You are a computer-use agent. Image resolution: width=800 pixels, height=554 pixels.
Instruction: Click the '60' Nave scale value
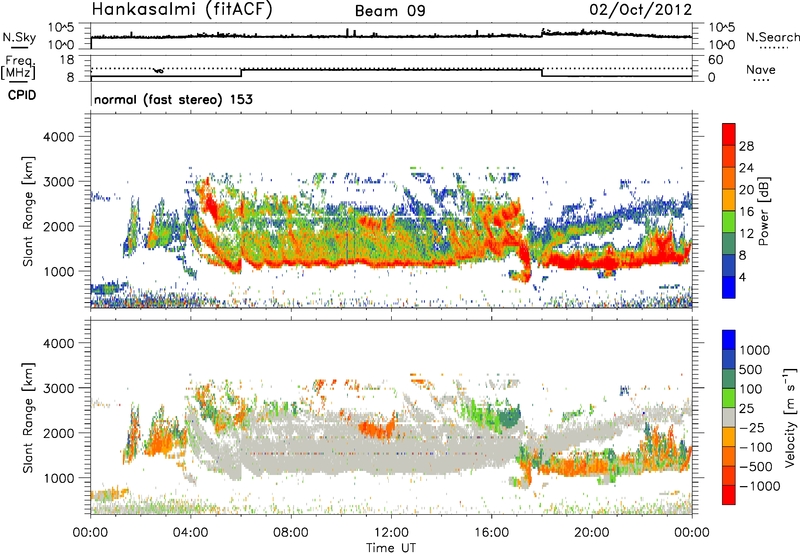(715, 60)
